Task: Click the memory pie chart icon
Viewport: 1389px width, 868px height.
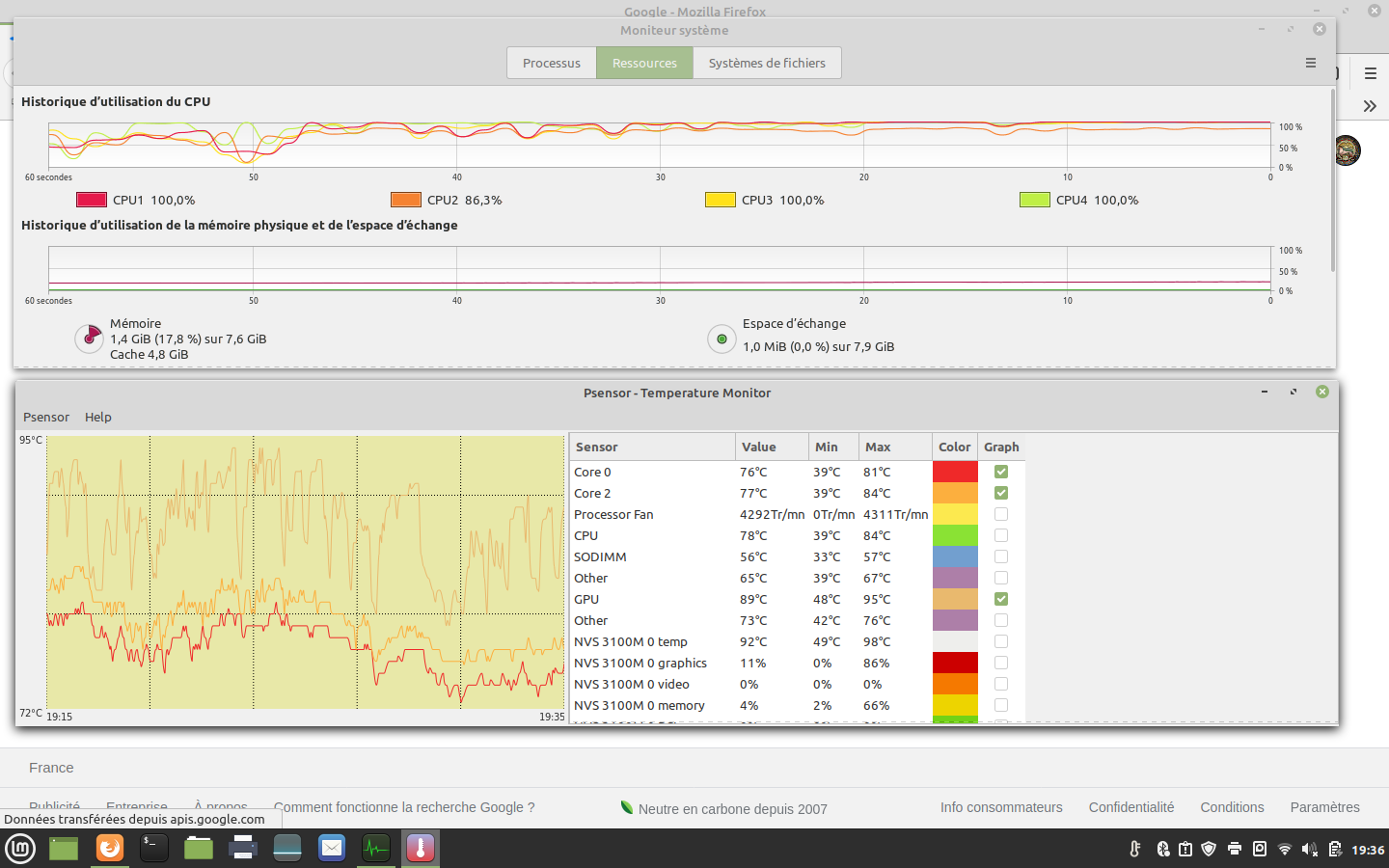Action: pos(89,339)
